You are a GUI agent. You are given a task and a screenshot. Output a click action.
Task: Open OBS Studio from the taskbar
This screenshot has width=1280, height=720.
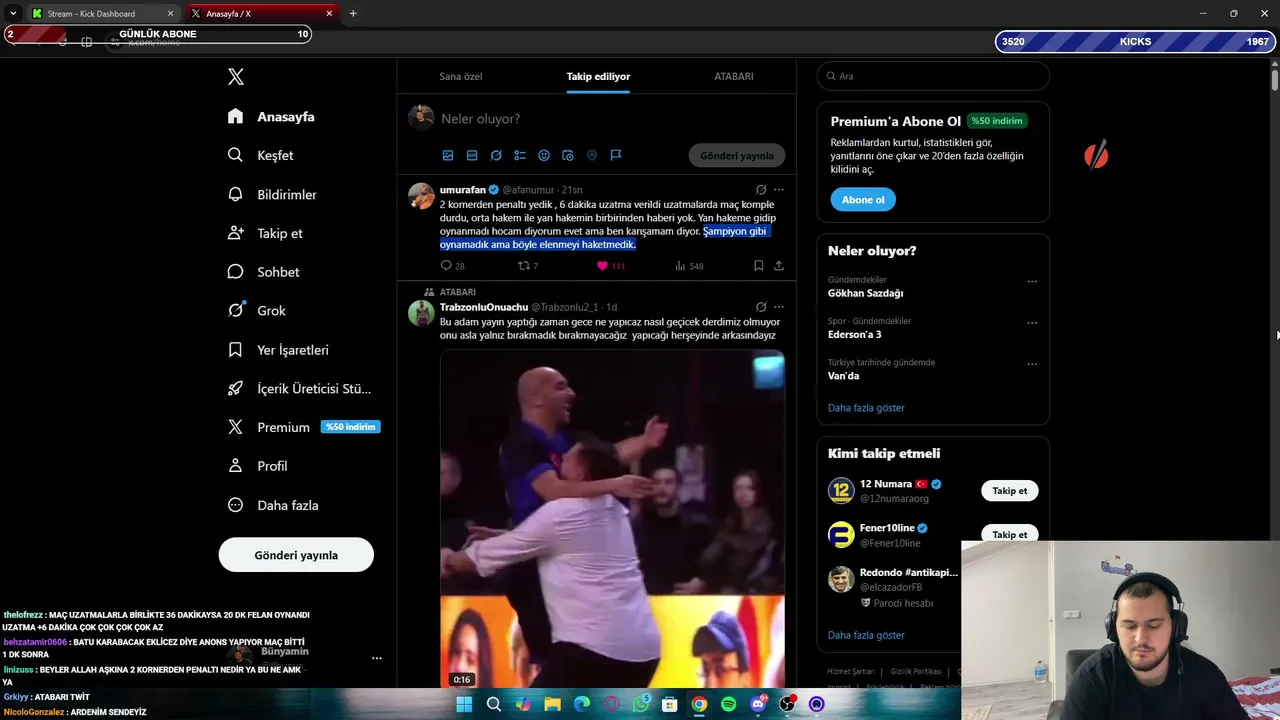788,704
